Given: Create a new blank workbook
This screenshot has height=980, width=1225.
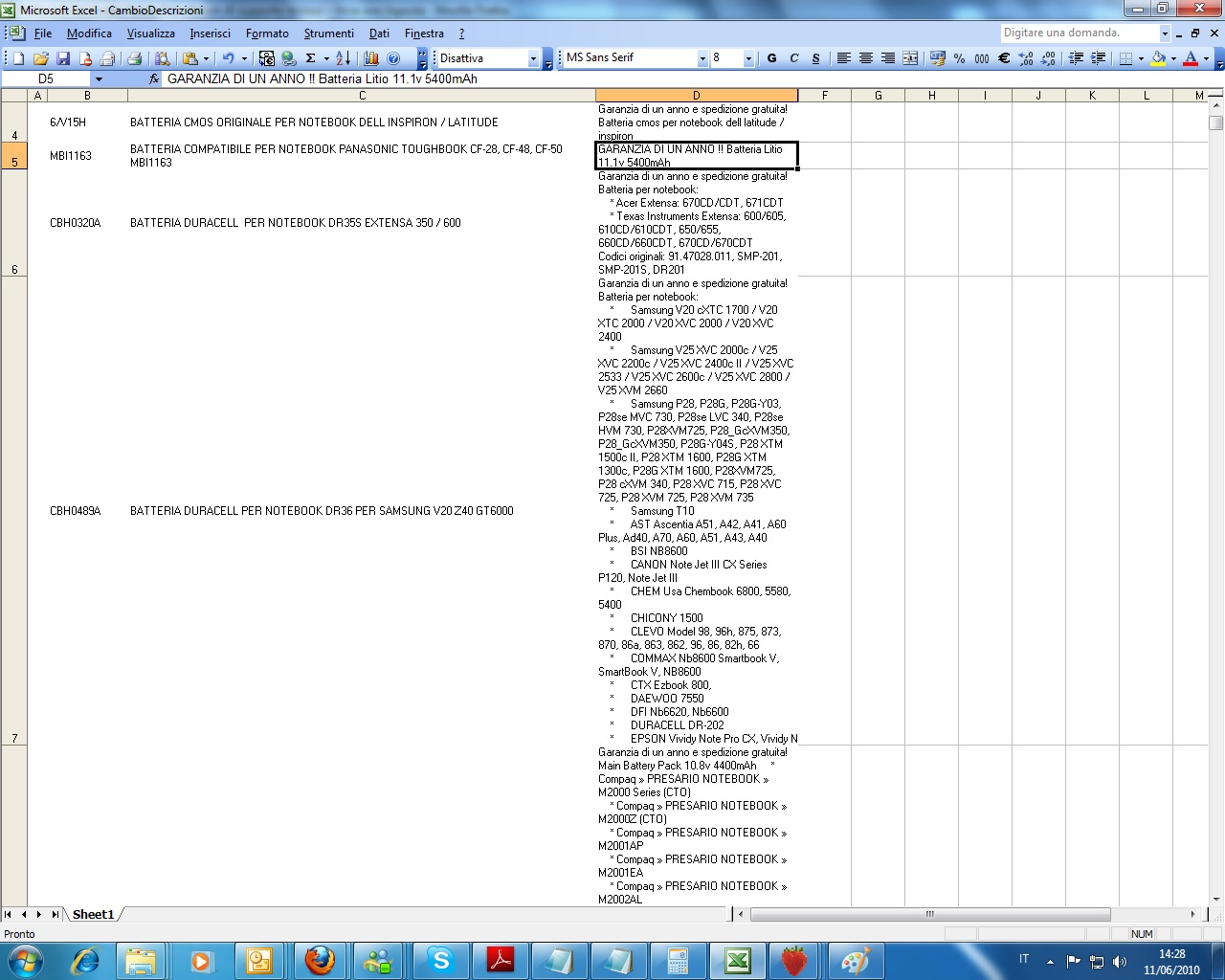Looking at the screenshot, I should pyautogui.click(x=18, y=58).
